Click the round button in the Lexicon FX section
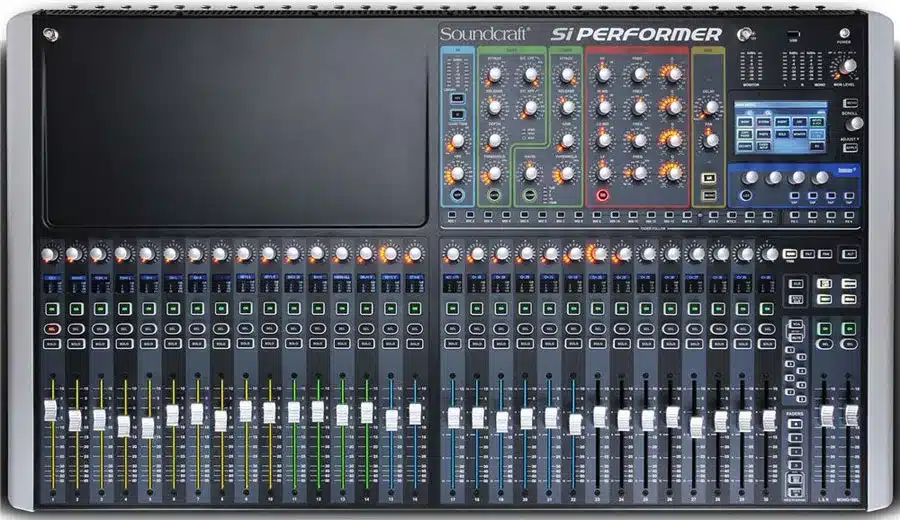Viewport: 900px width, 520px height. pos(746,195)
